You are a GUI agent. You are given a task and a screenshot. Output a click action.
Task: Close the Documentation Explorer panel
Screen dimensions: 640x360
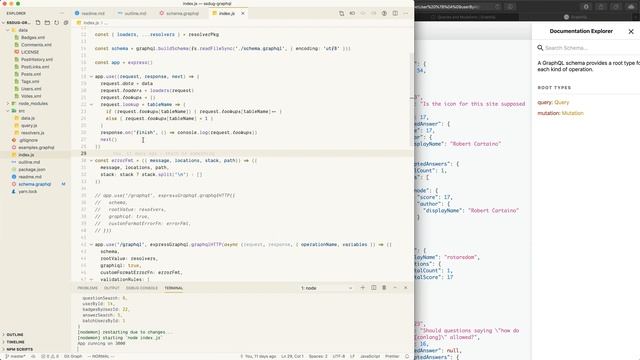(631, 31)
